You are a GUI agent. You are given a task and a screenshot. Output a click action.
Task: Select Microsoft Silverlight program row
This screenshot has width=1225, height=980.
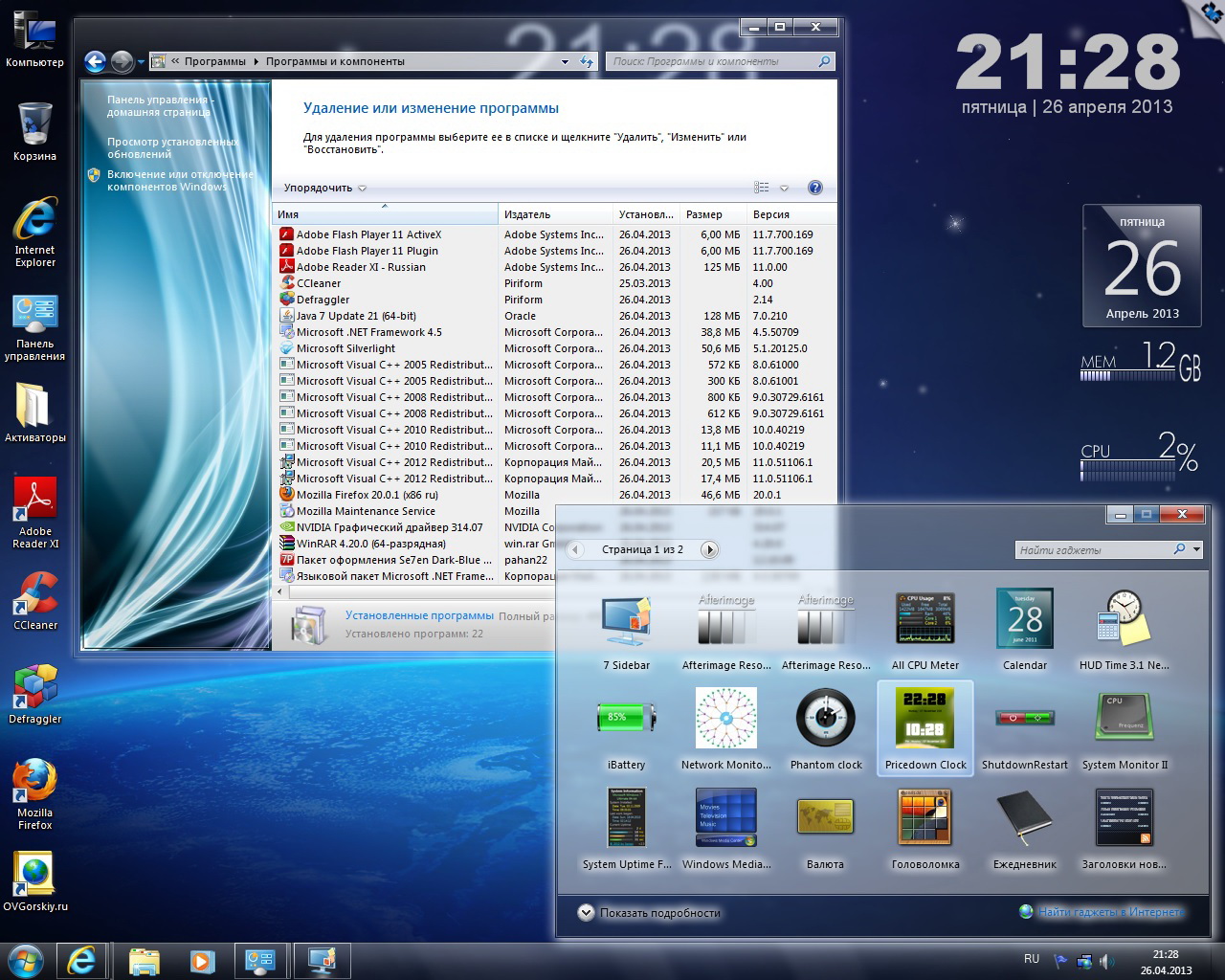tap(555, 348)
